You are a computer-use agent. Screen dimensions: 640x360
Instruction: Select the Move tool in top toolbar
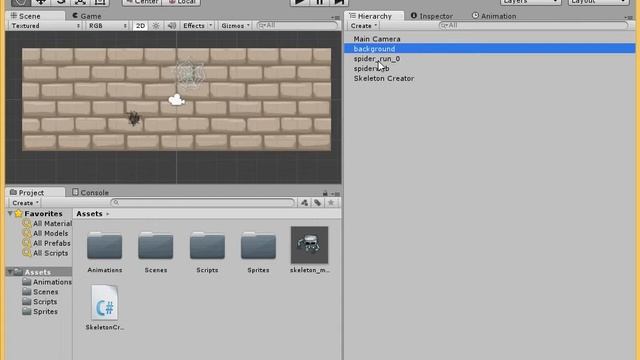[x=40, y=2]
